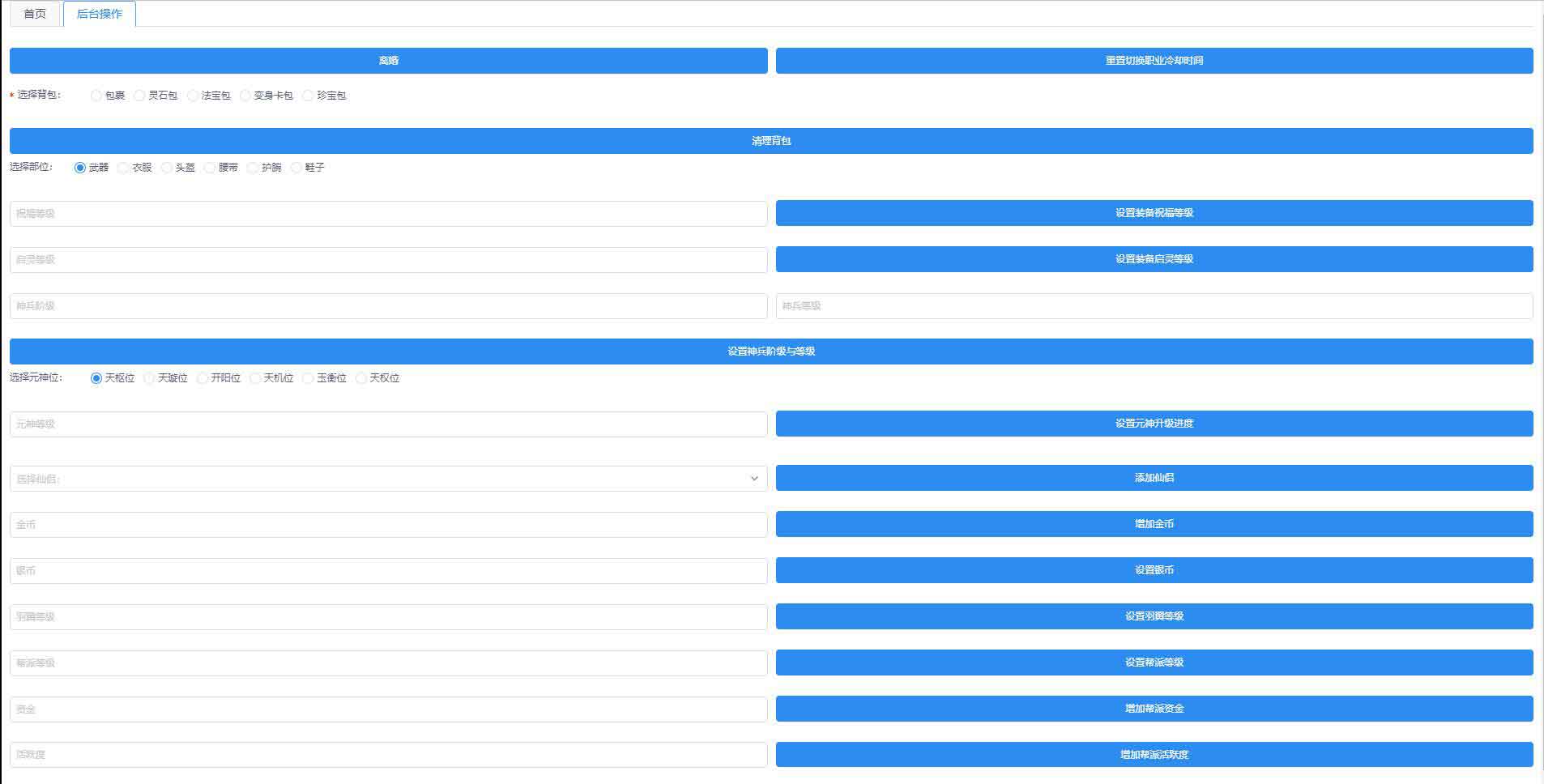Focus the 帮派等级 input field
Image resolution: width=1544 pixels, height=784 pixels.
pos(389,663)
